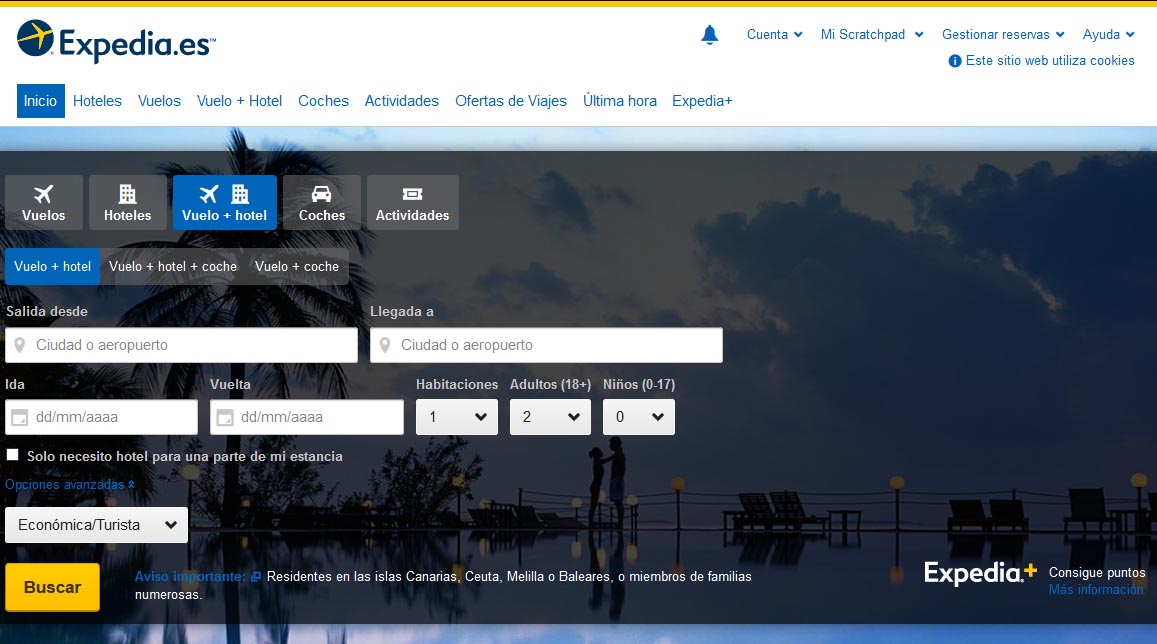
Task: Open the Habitaciones dropdown
Action: tap(457, 417)
